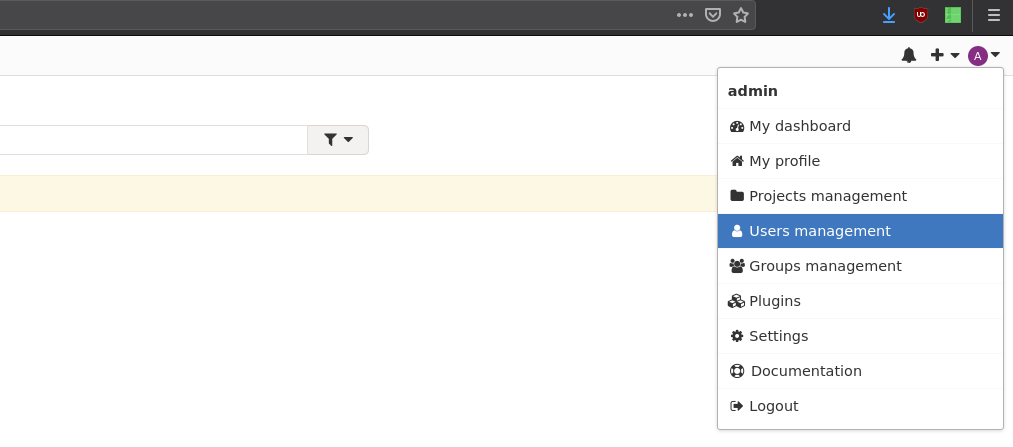Click the search input field beside filter
Image resolution: width=1013 pixels, height=447 pixels.
pyautogui.click(x=153, y=140)
